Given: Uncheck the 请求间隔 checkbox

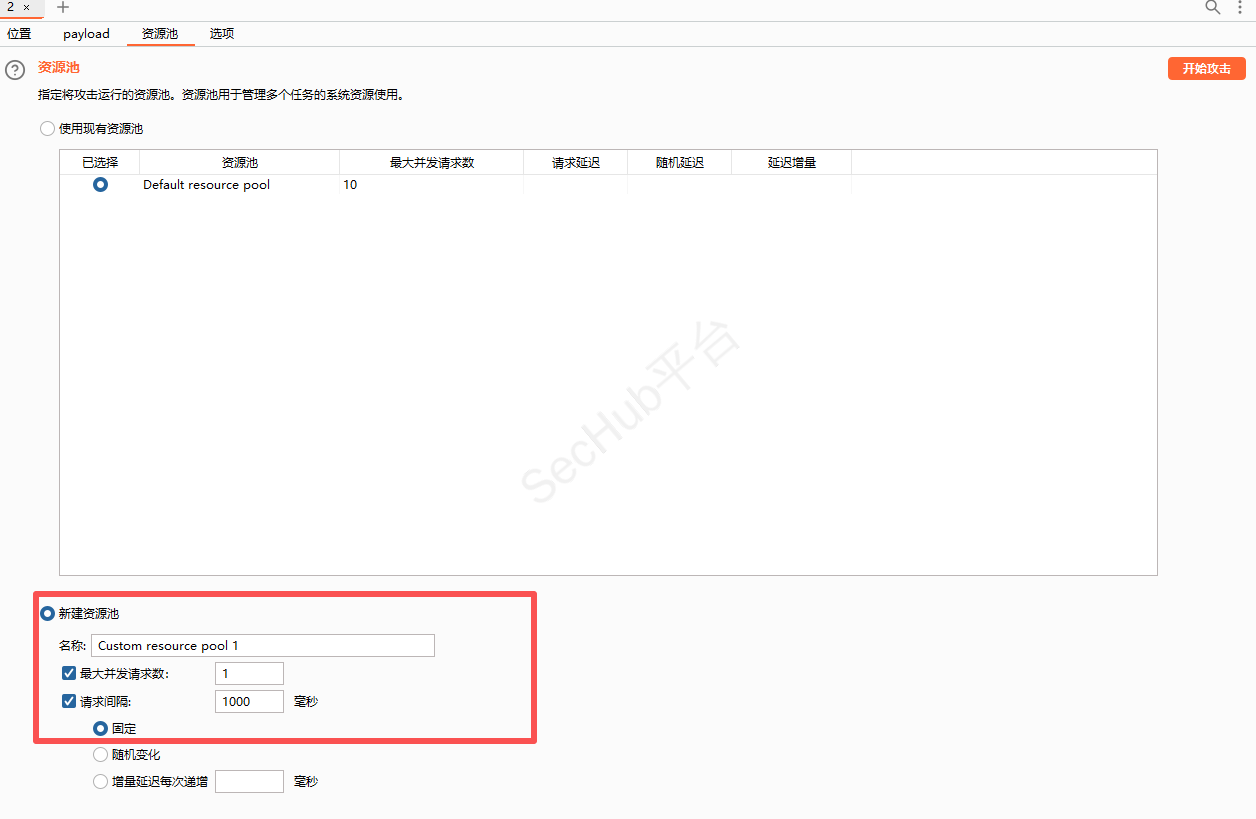Looking at the screenshot, I should (69, 702).
